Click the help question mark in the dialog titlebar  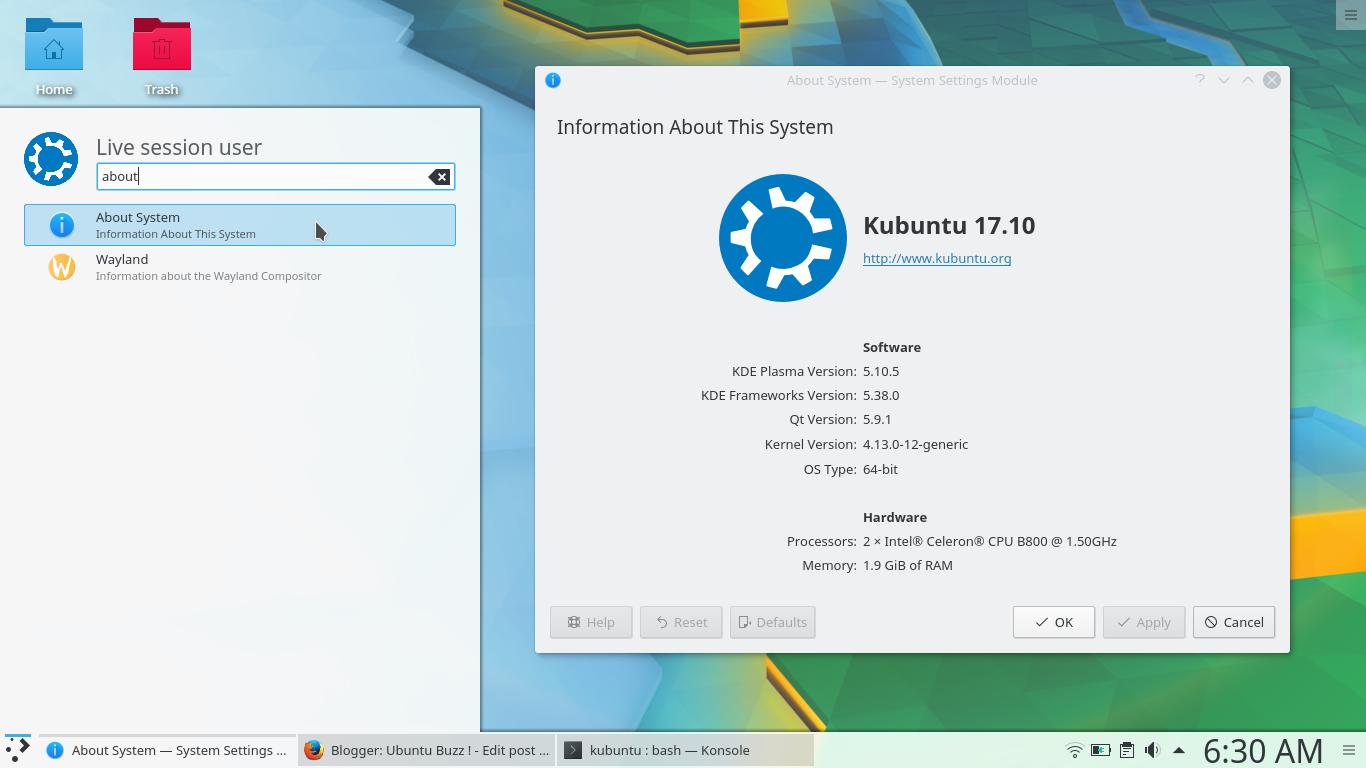(x=1199, y=80)
